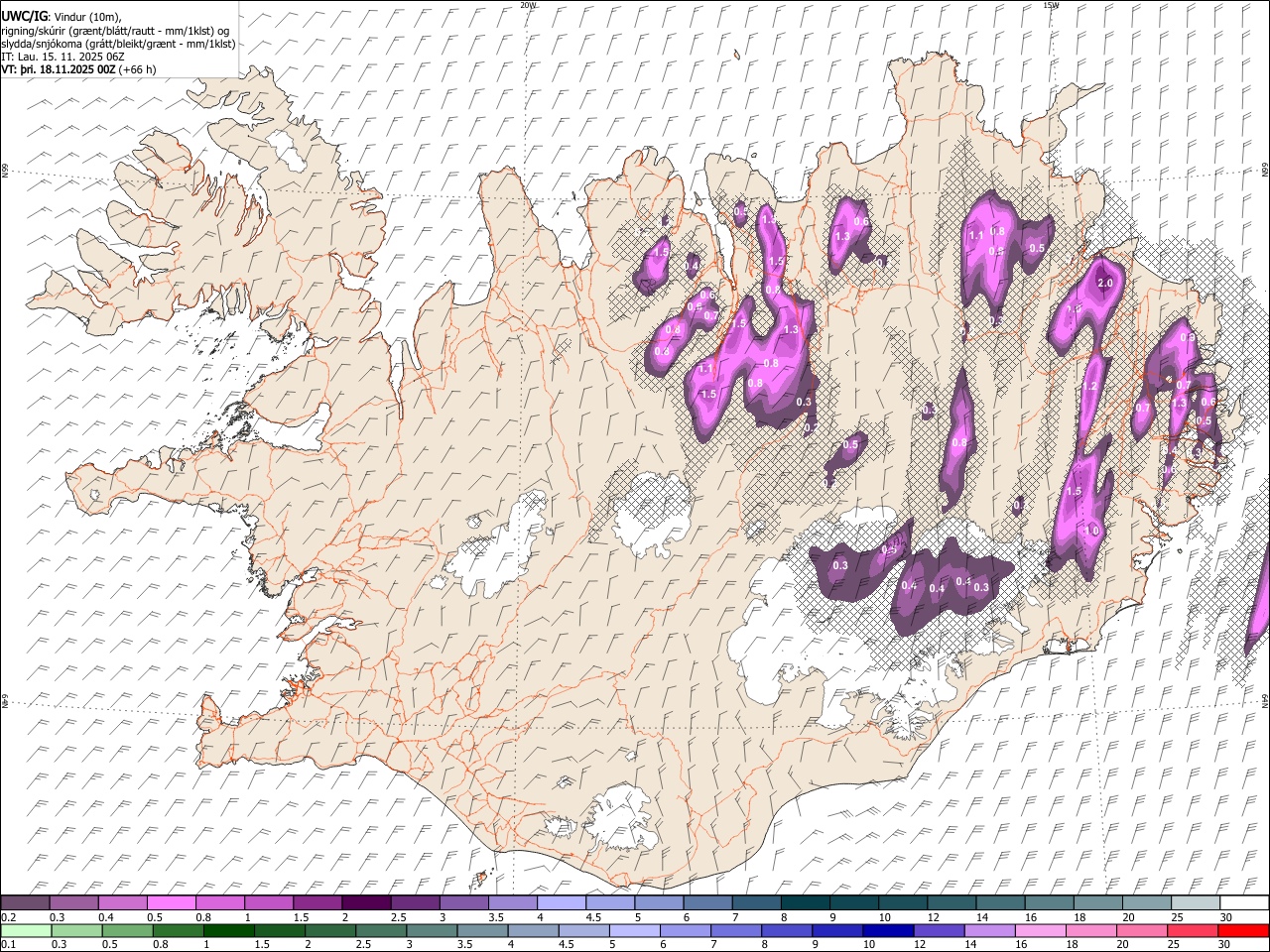Click the 'IT: Lau. 15. 11. 2025 06Z' line
Image resolution: width=1270 pixels, height=952 pixels.
pos(63,57)
